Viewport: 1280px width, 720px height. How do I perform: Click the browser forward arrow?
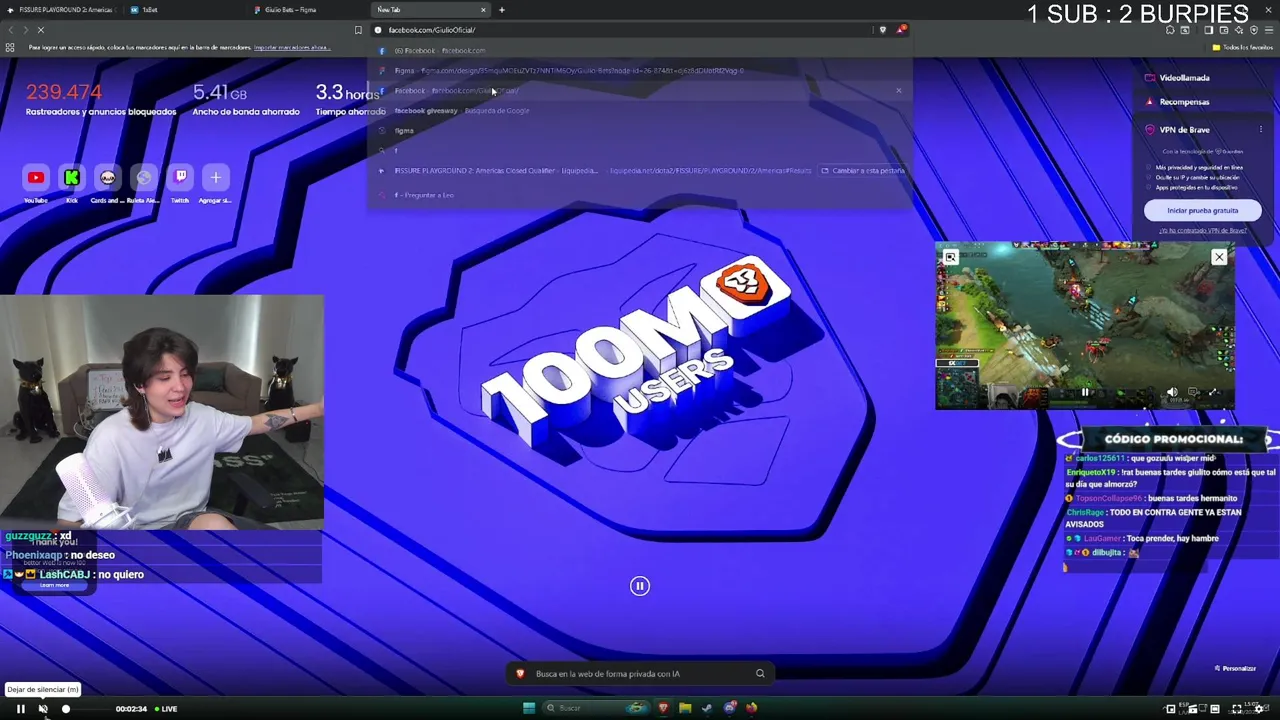point(26,30)
